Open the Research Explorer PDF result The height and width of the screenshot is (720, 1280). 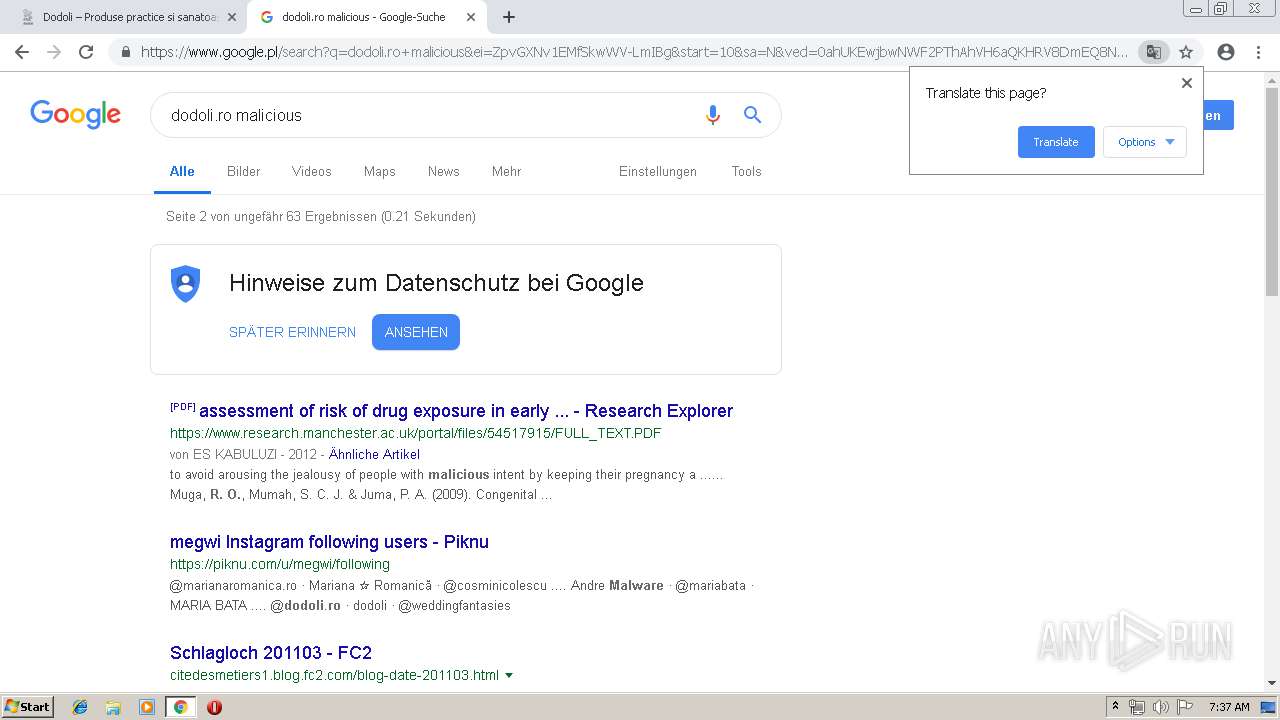pos(466,411)
